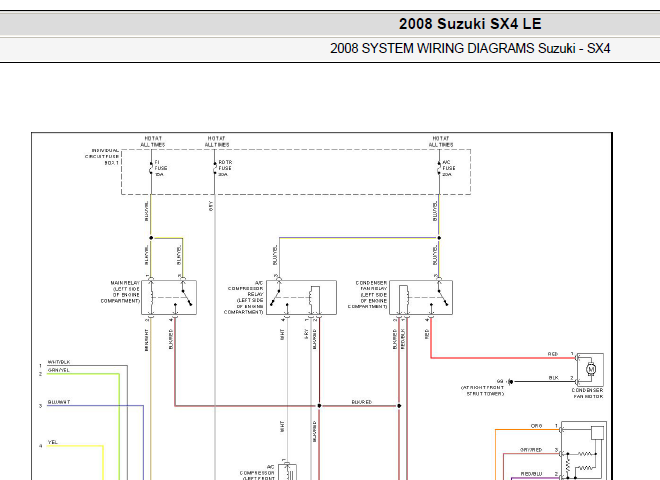Click HOT AT ALL TIMES above A/C fuse
The height and width of the screenshot is (480, 660).
click(x=441, y=141)
